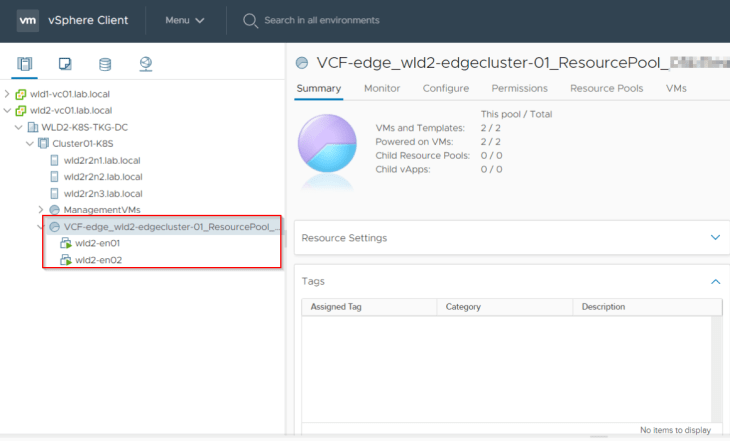Screen dimensions: 730x441
Task: Select wld1-vc01.lab.local in the tree
Action: pos(70,94)
